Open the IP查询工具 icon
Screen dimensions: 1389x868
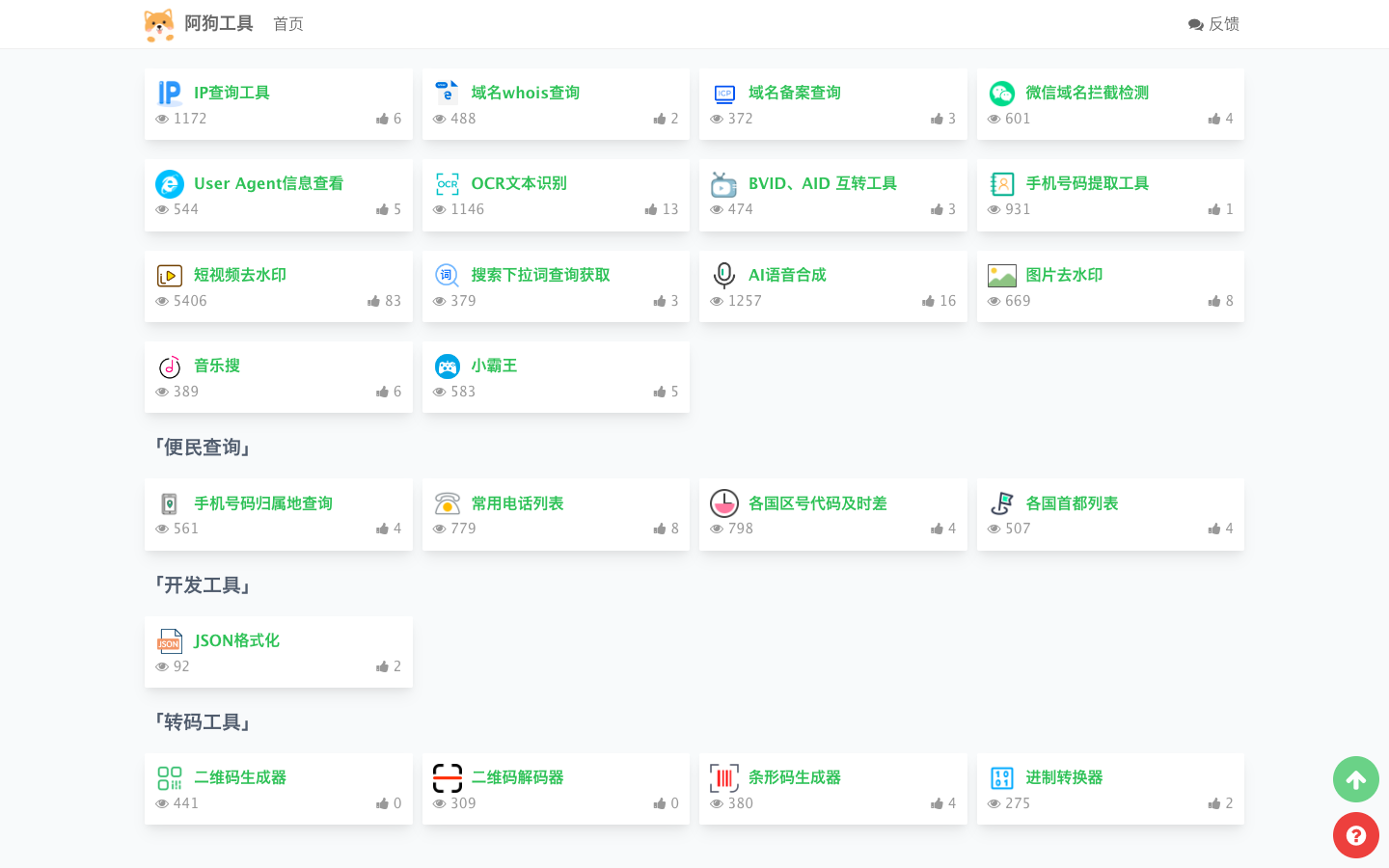[x=169, y=93]
